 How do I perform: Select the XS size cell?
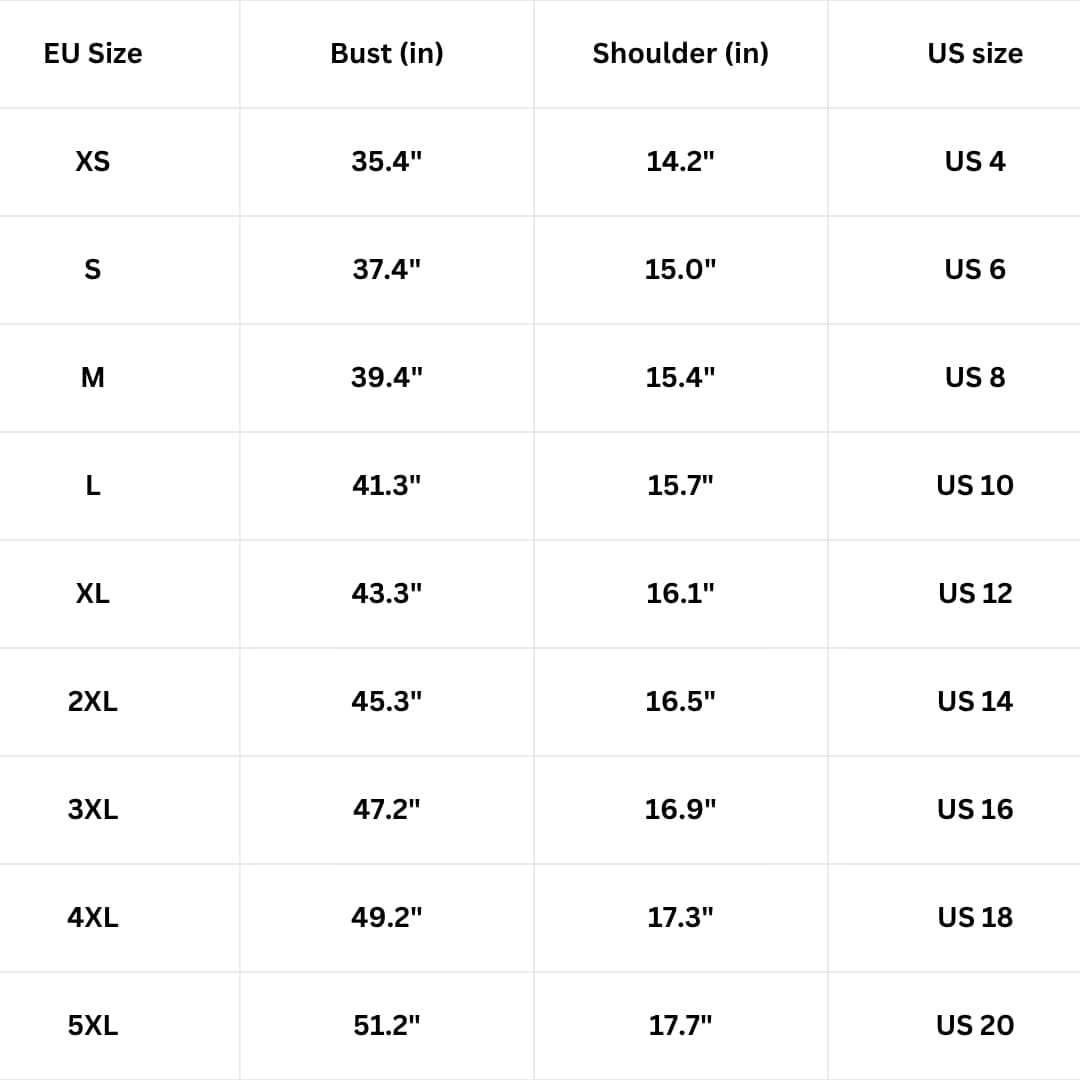93,161
